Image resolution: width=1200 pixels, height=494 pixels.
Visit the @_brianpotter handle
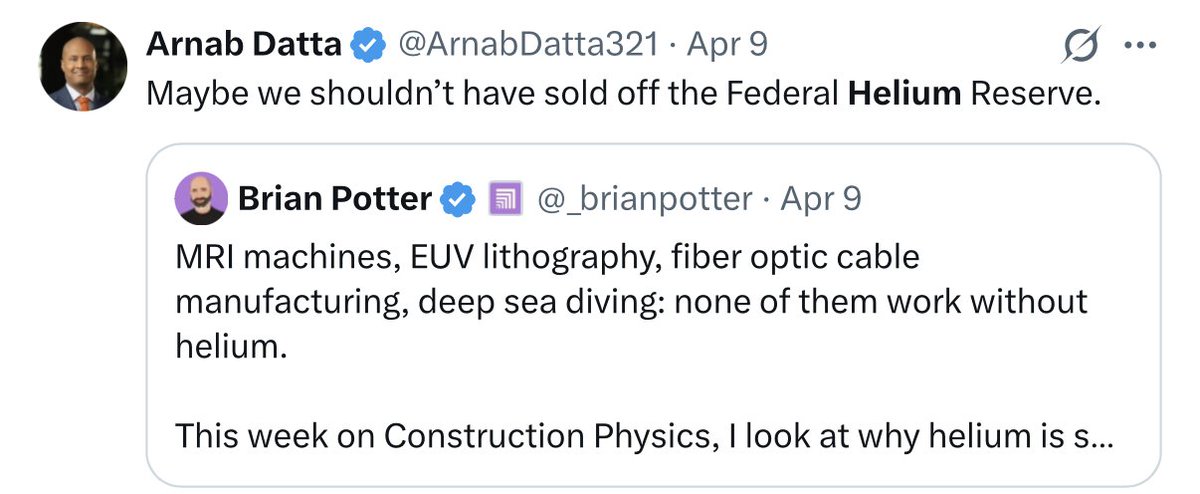click(644, 199)
